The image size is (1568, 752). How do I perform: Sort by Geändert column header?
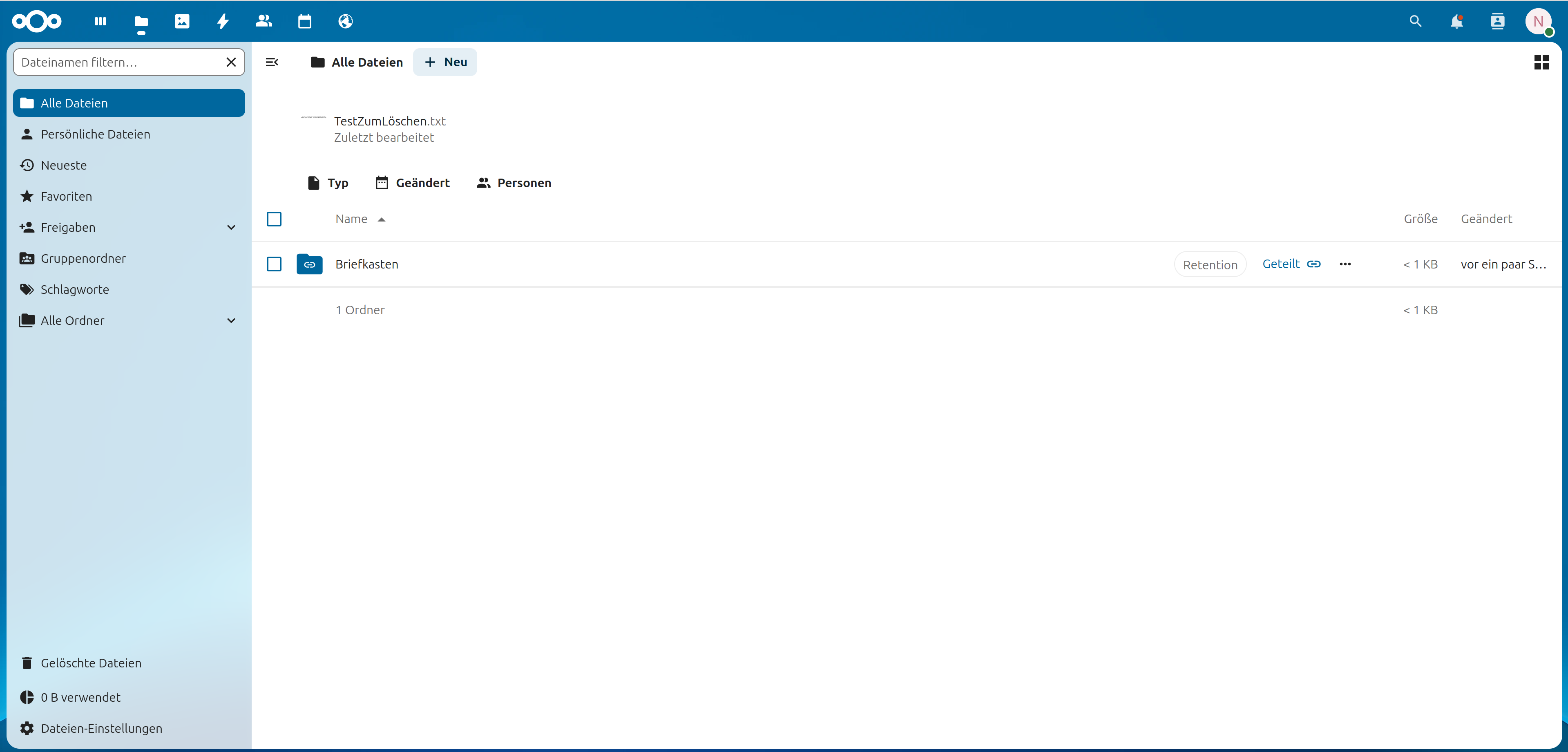point(1486,219)
